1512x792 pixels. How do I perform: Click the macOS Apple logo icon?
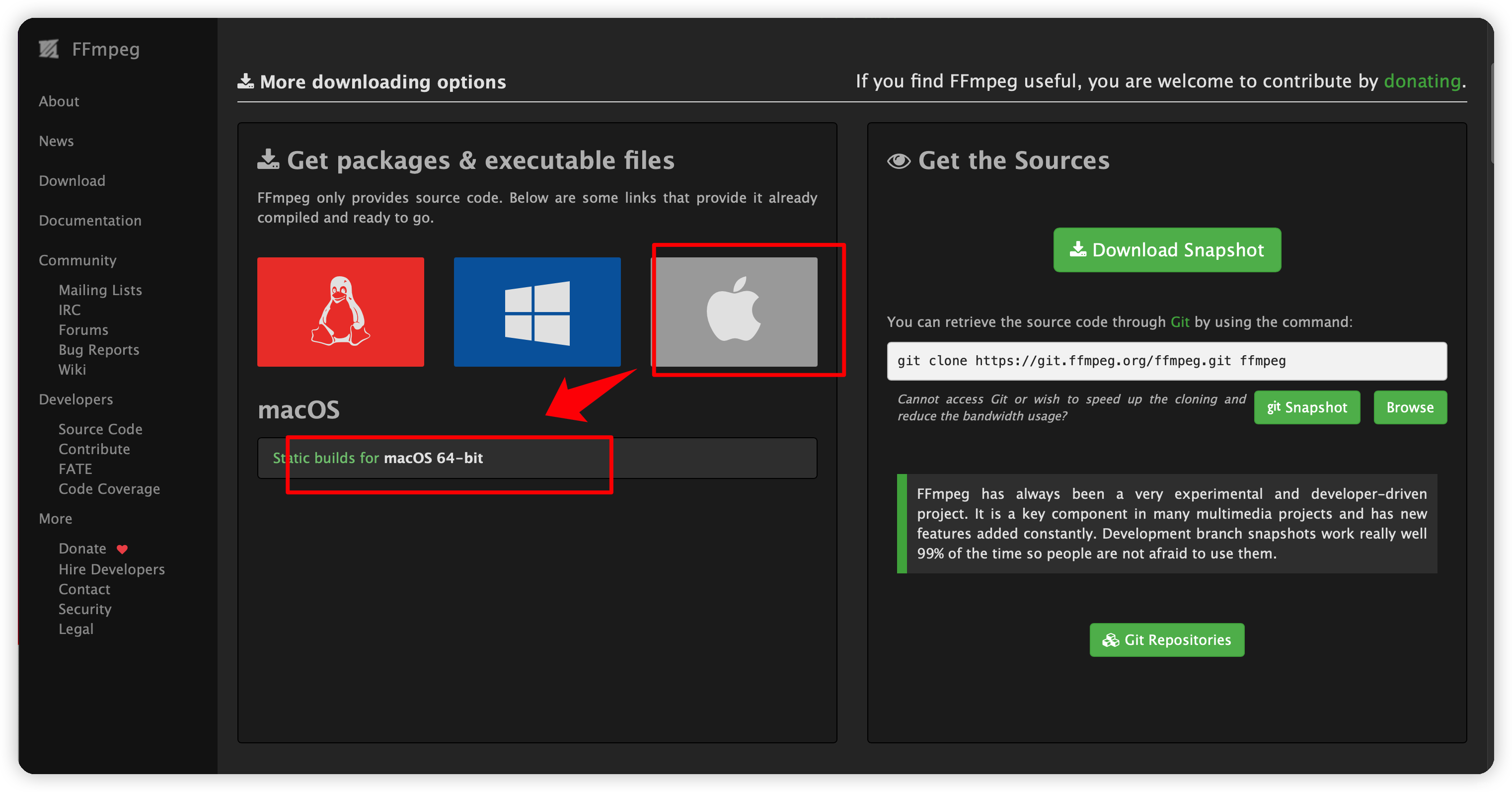click(735, 312)
